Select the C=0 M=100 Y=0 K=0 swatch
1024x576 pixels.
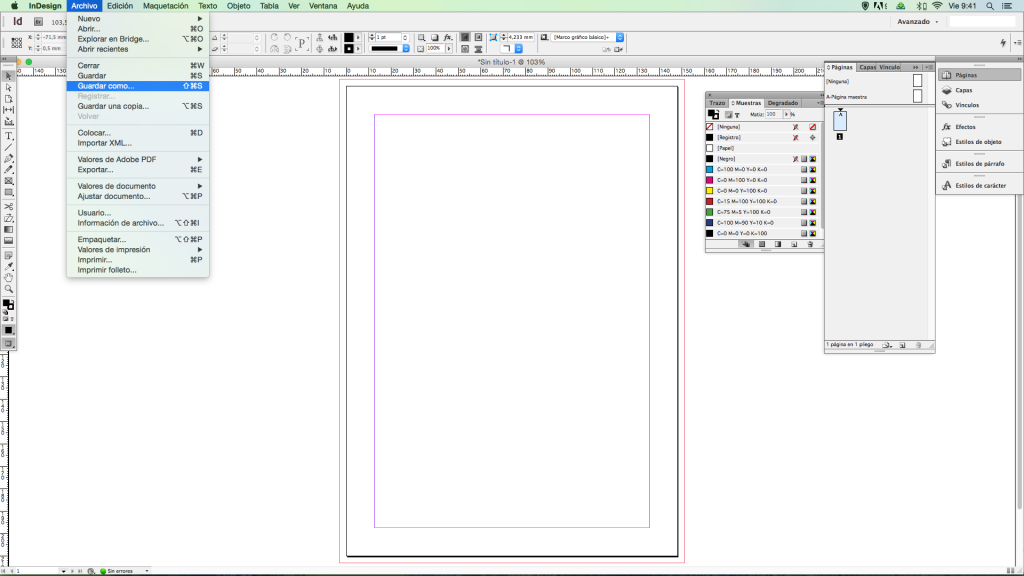(x=740, y=180)
